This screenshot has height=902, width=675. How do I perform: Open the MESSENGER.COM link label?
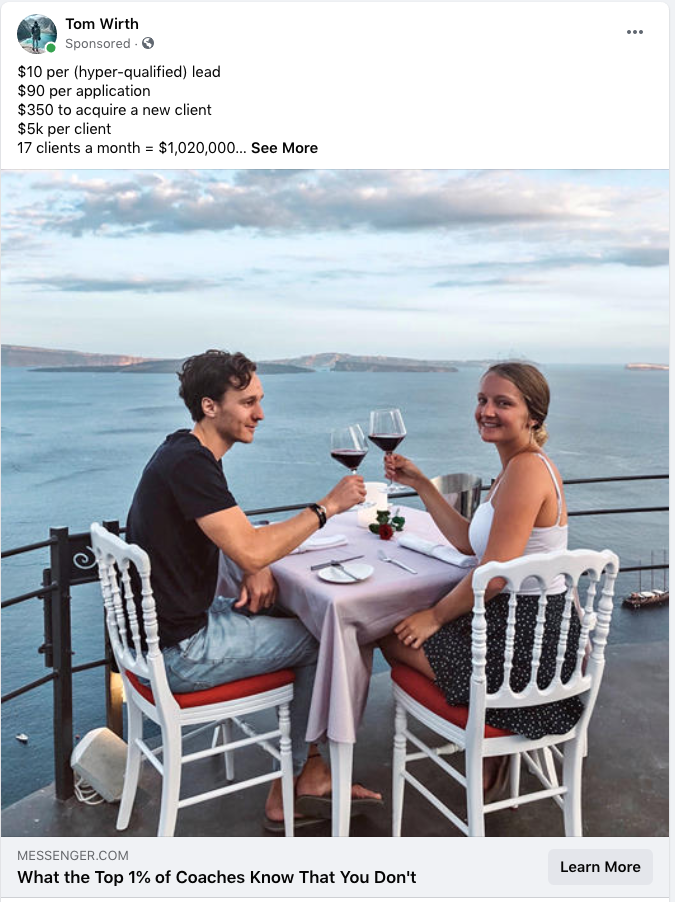[x=73, y=855]
